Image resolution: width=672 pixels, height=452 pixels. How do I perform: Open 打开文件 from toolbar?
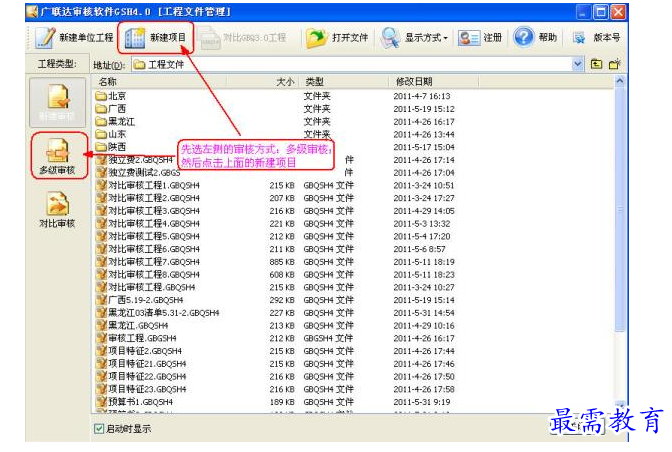[x=337, y=38]
